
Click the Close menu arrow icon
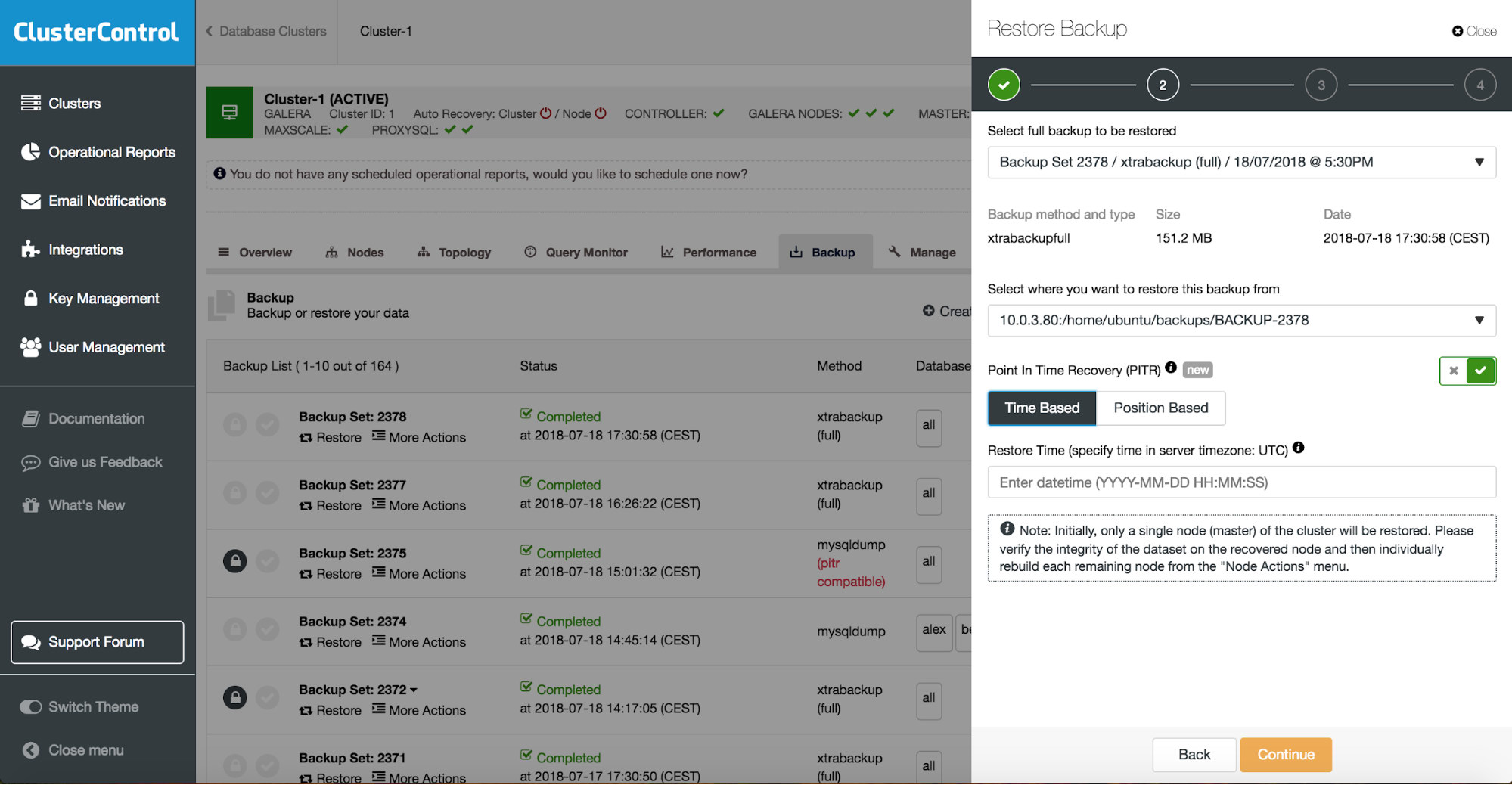[31, 750]
